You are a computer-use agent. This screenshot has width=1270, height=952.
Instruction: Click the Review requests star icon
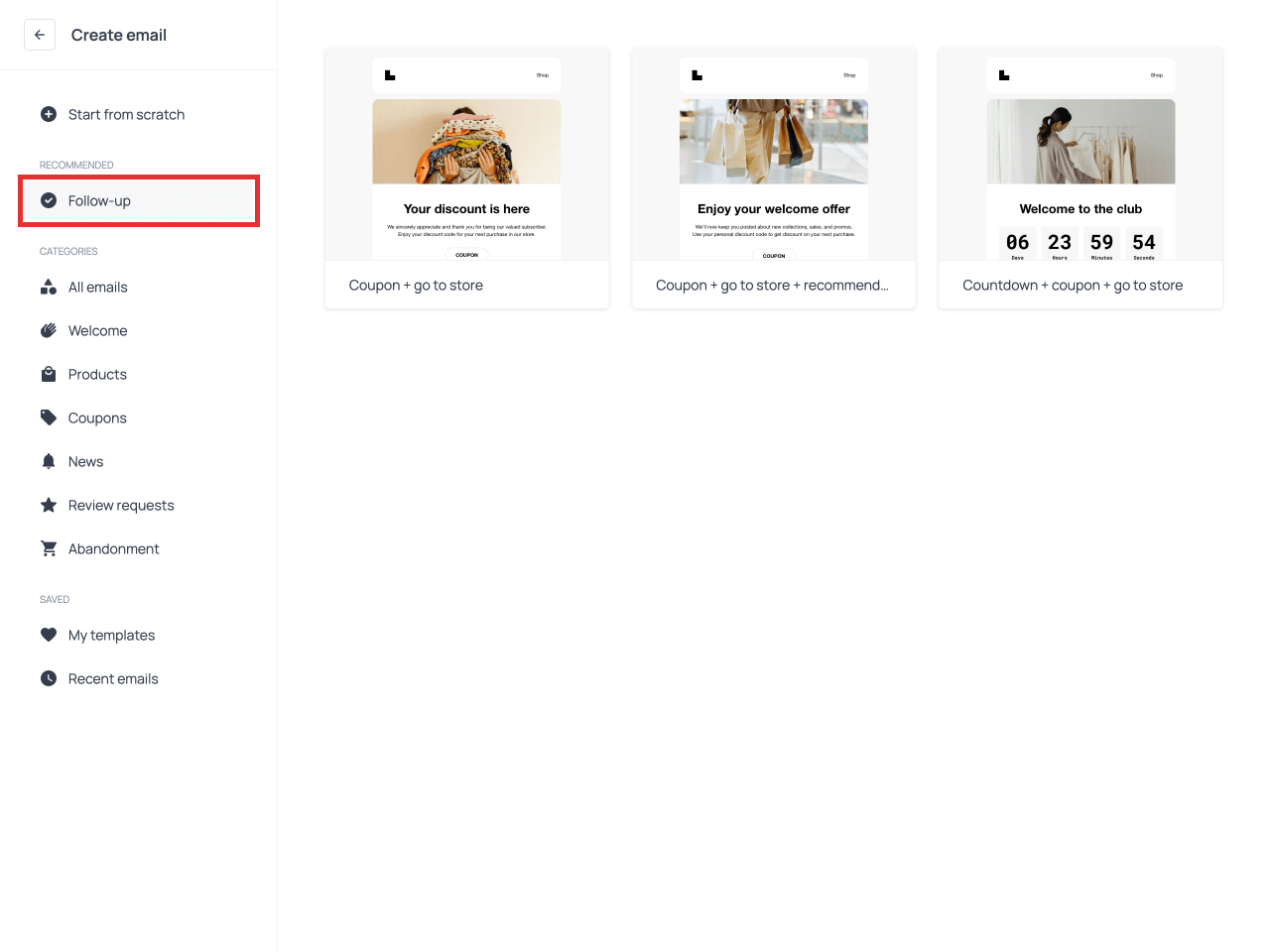[49, 505]
